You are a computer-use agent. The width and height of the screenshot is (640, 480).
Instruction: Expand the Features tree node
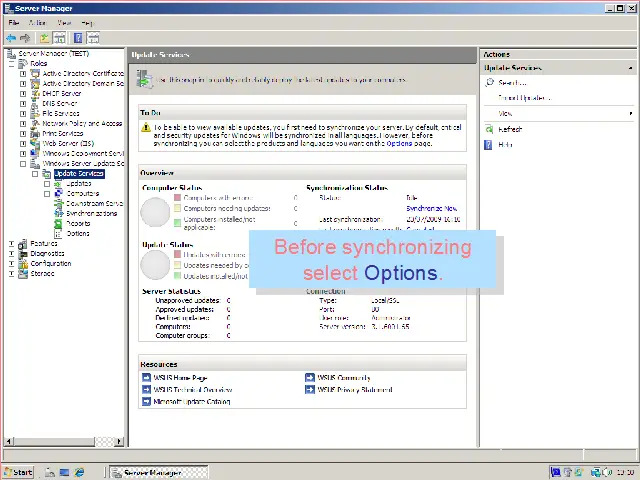pos(11,244)
